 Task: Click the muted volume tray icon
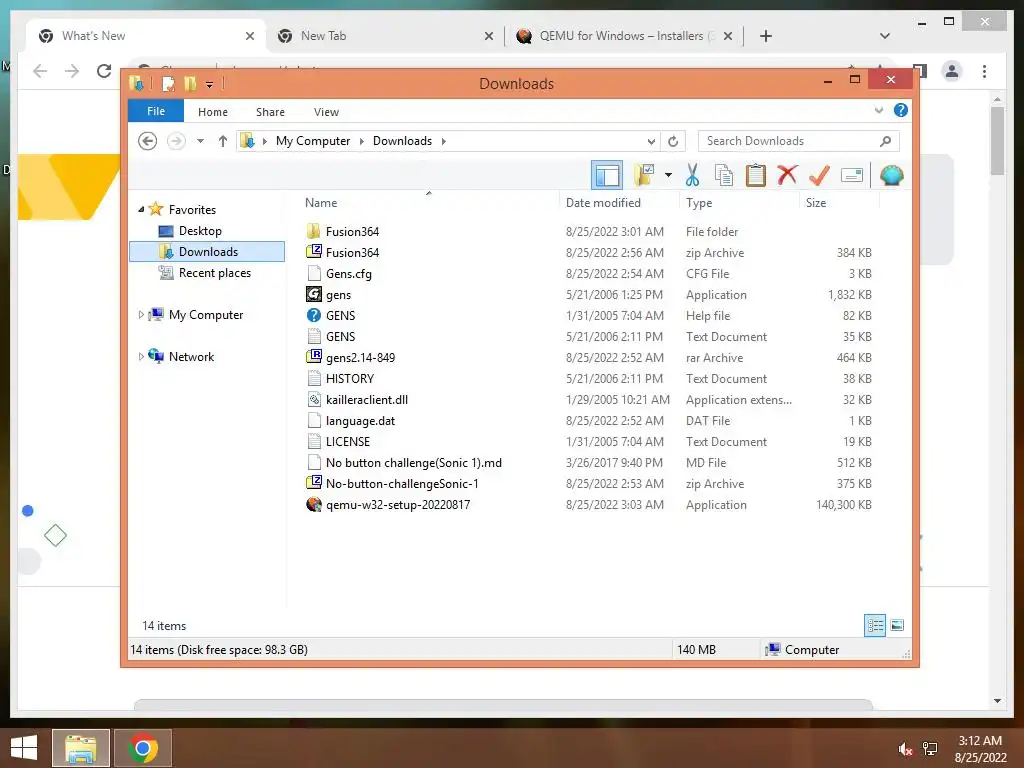tap(905, 749)
